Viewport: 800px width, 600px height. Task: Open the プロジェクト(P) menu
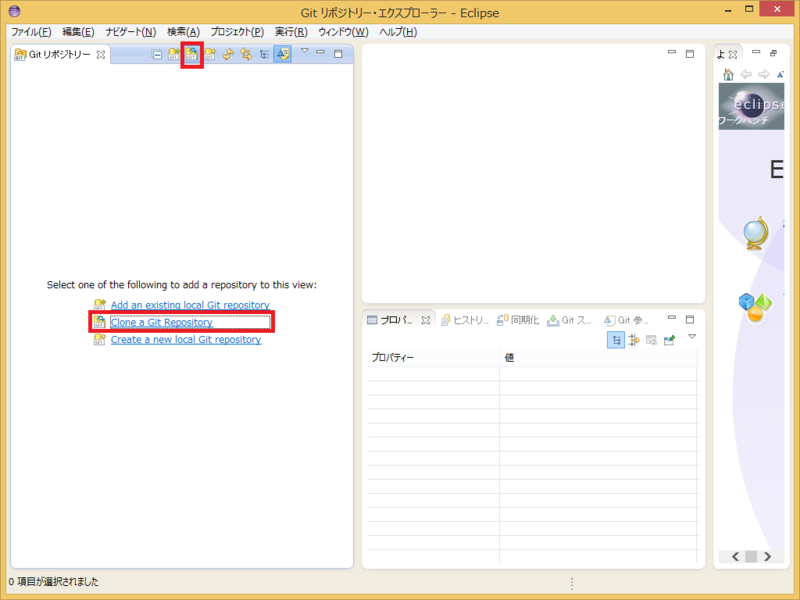click(x=237, y=32)
